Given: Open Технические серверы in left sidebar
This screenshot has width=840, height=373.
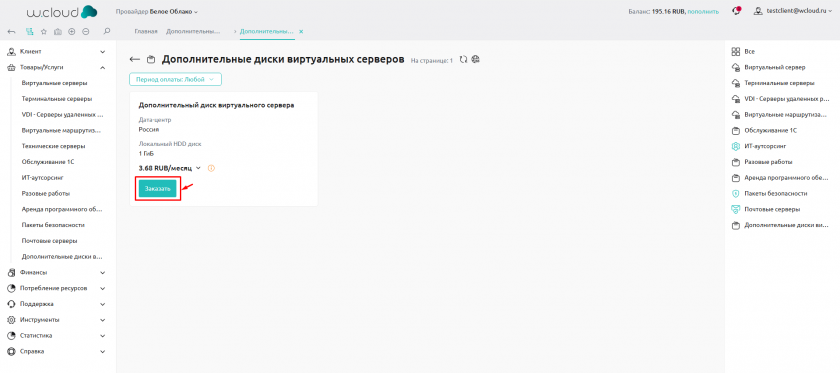Looking at the screenshot, I should (54, 146).
